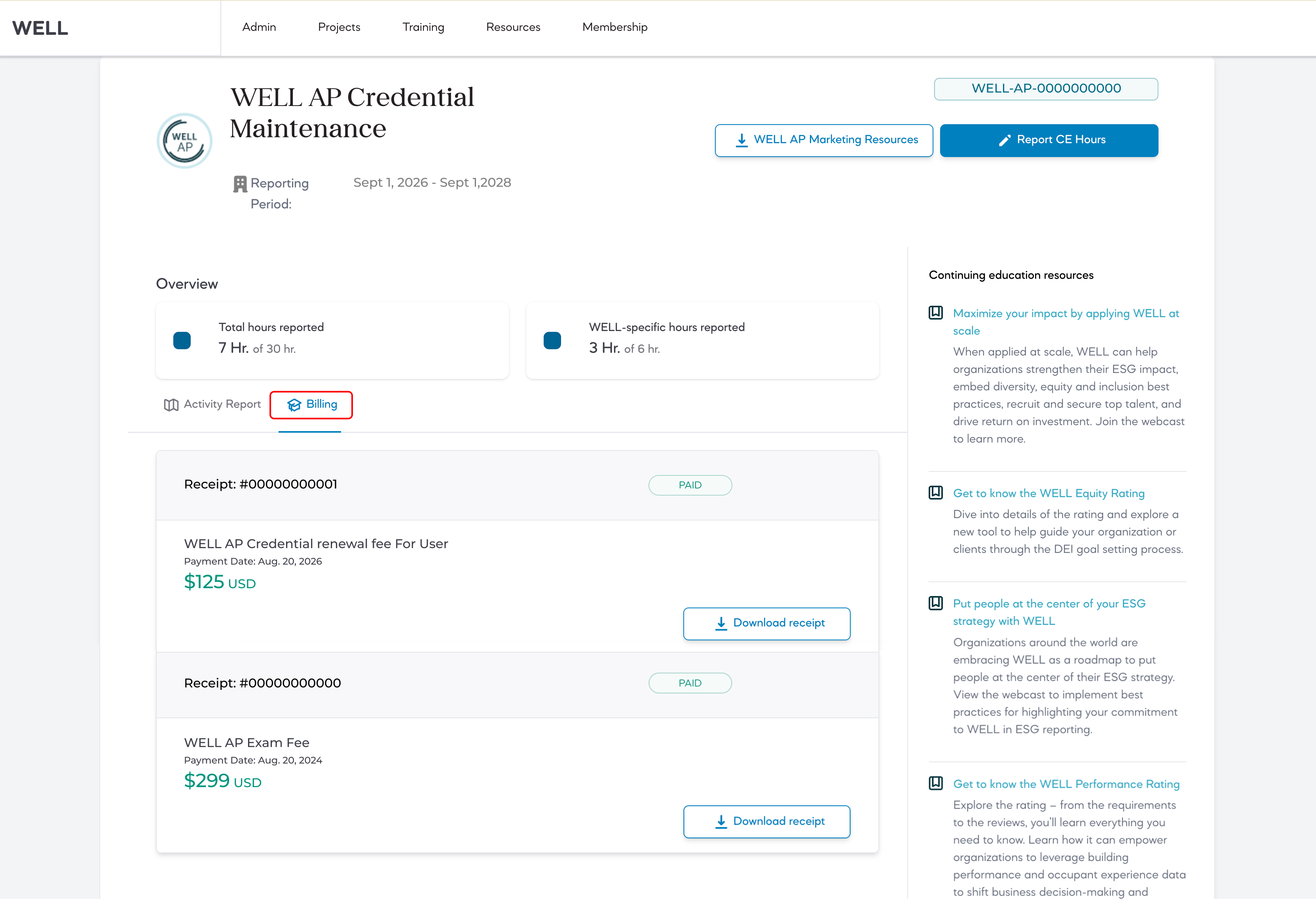Click the WELL AP circular badge

(185, 140)
